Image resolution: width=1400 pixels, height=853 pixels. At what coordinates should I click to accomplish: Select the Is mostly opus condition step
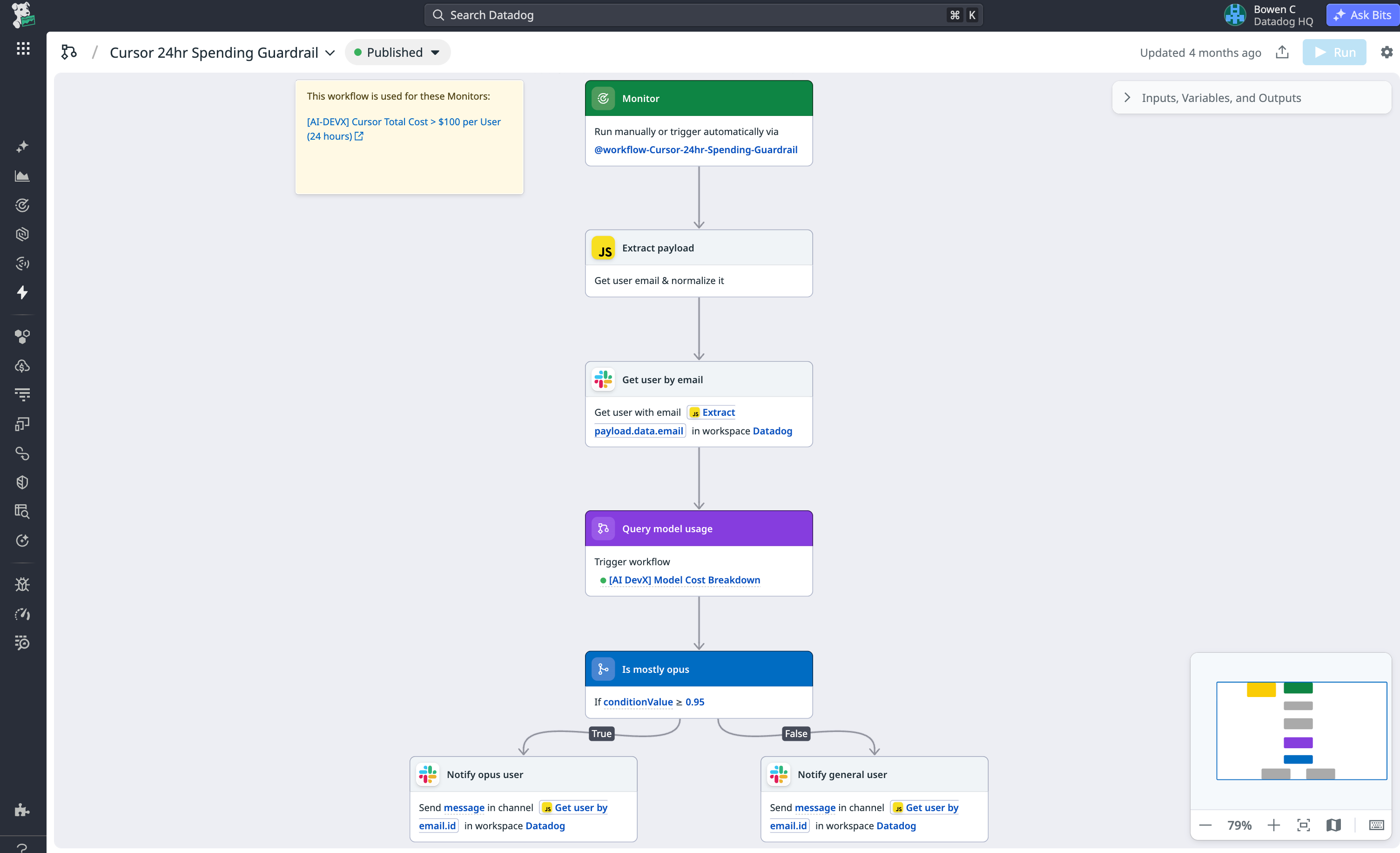click(x=698, y=684)
